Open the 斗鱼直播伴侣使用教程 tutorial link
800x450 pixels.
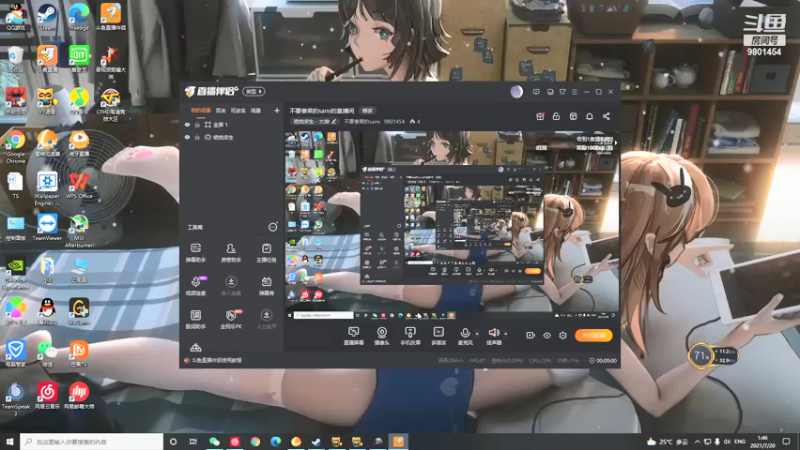[216, 360]
